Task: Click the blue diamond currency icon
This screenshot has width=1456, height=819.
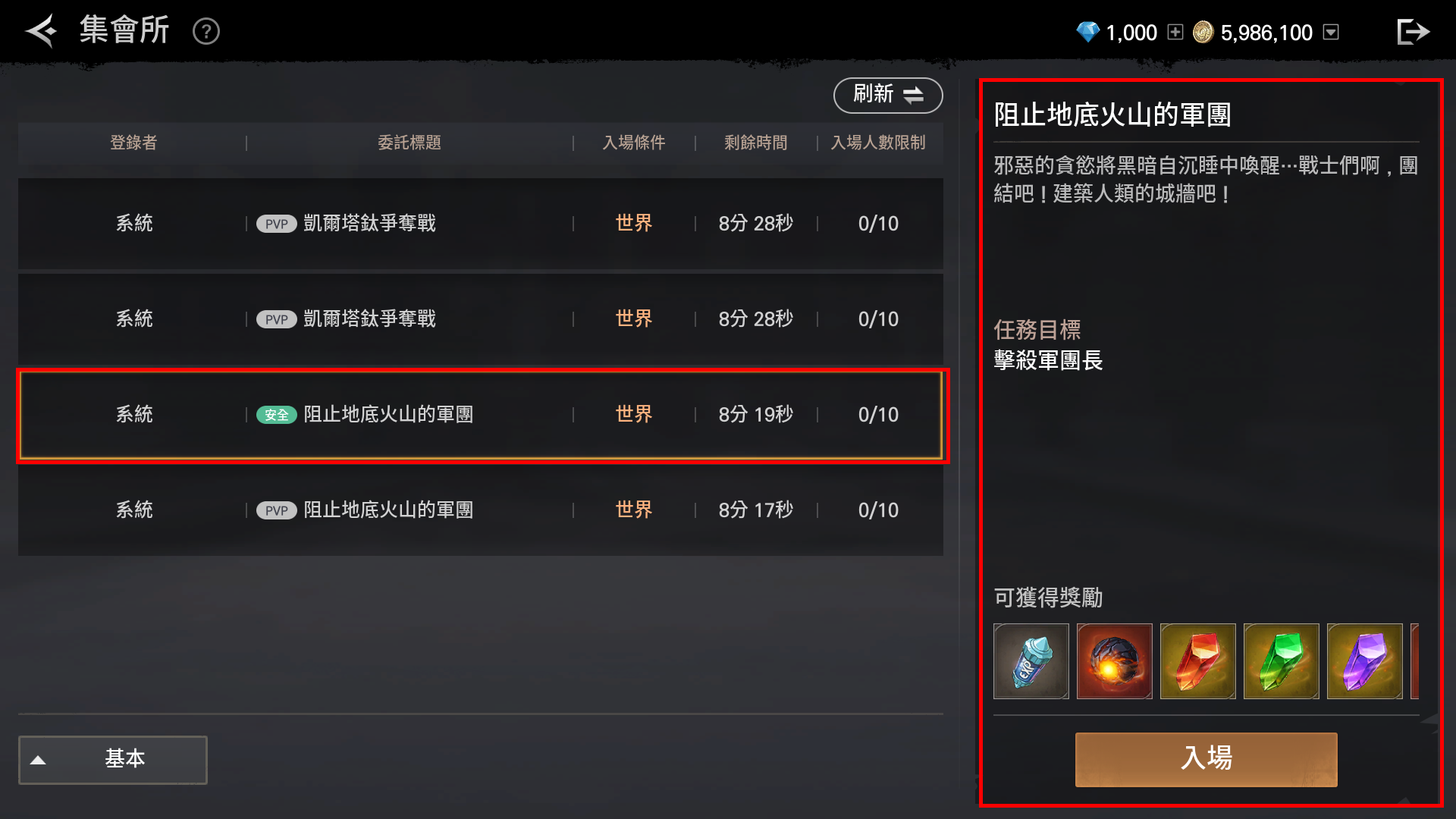Action: click(x=1087, y=32)
